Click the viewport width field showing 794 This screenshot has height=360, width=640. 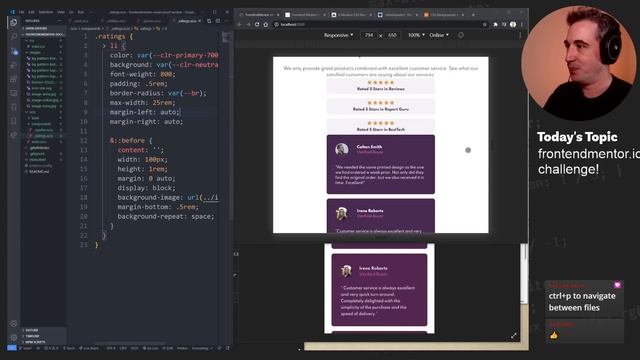point(369,35)
